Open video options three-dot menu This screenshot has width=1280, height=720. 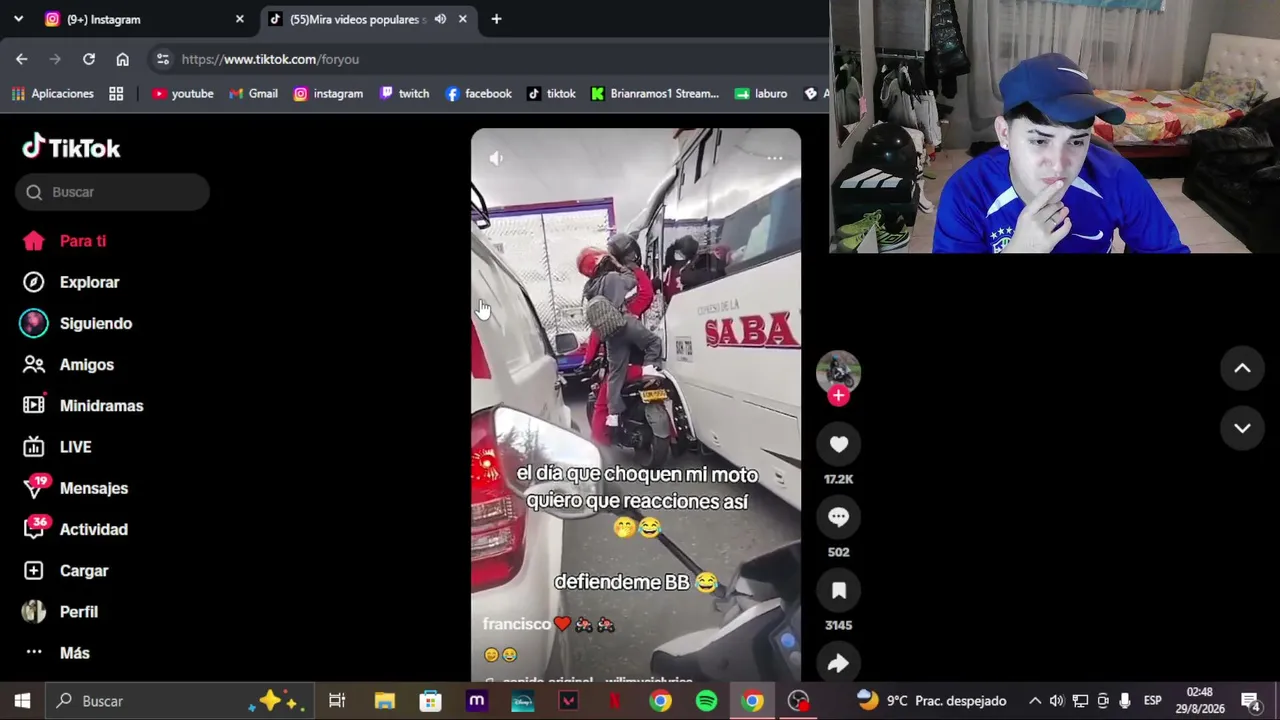774,158
